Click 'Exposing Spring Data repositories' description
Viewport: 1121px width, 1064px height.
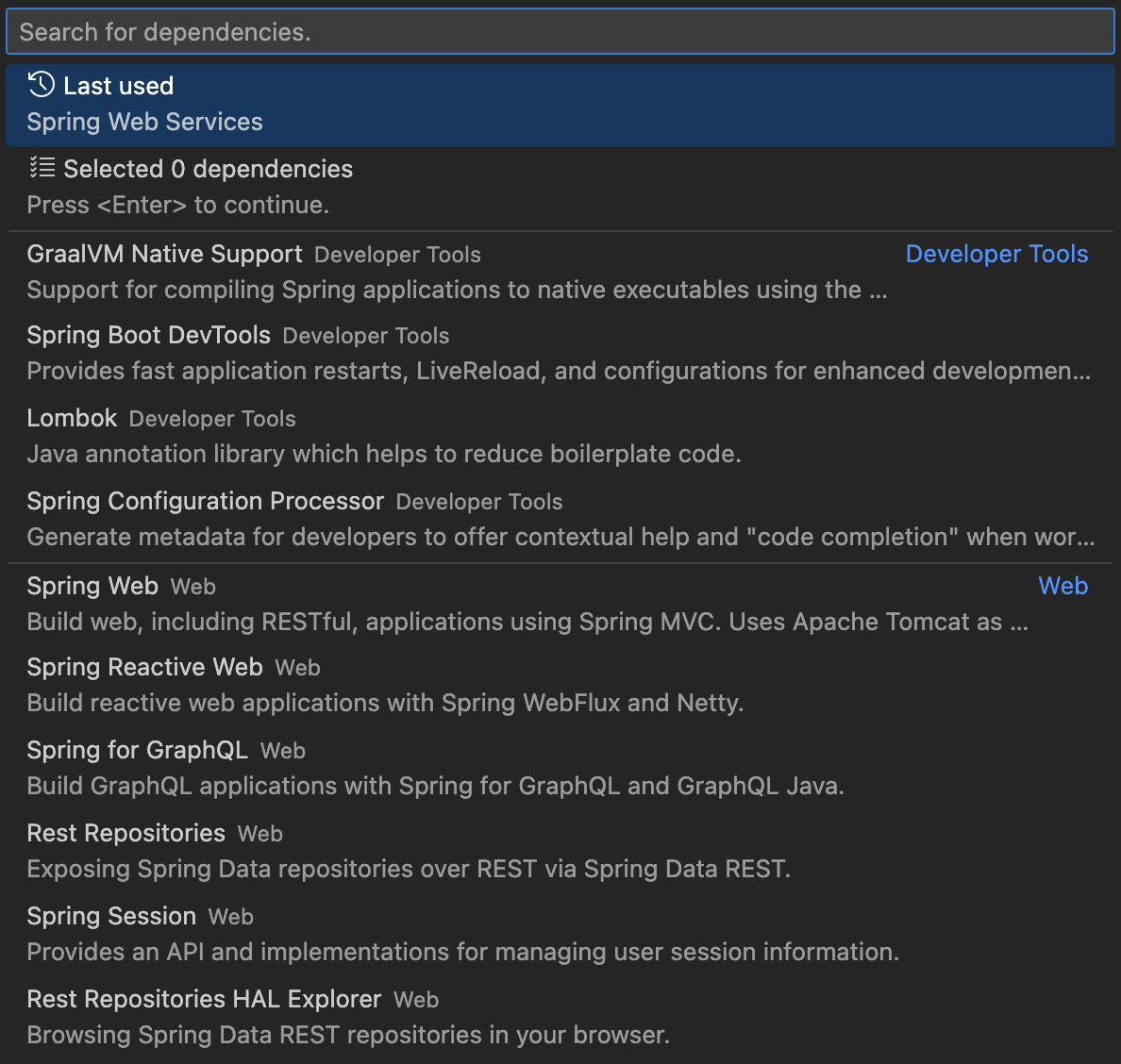pos(409,870)
